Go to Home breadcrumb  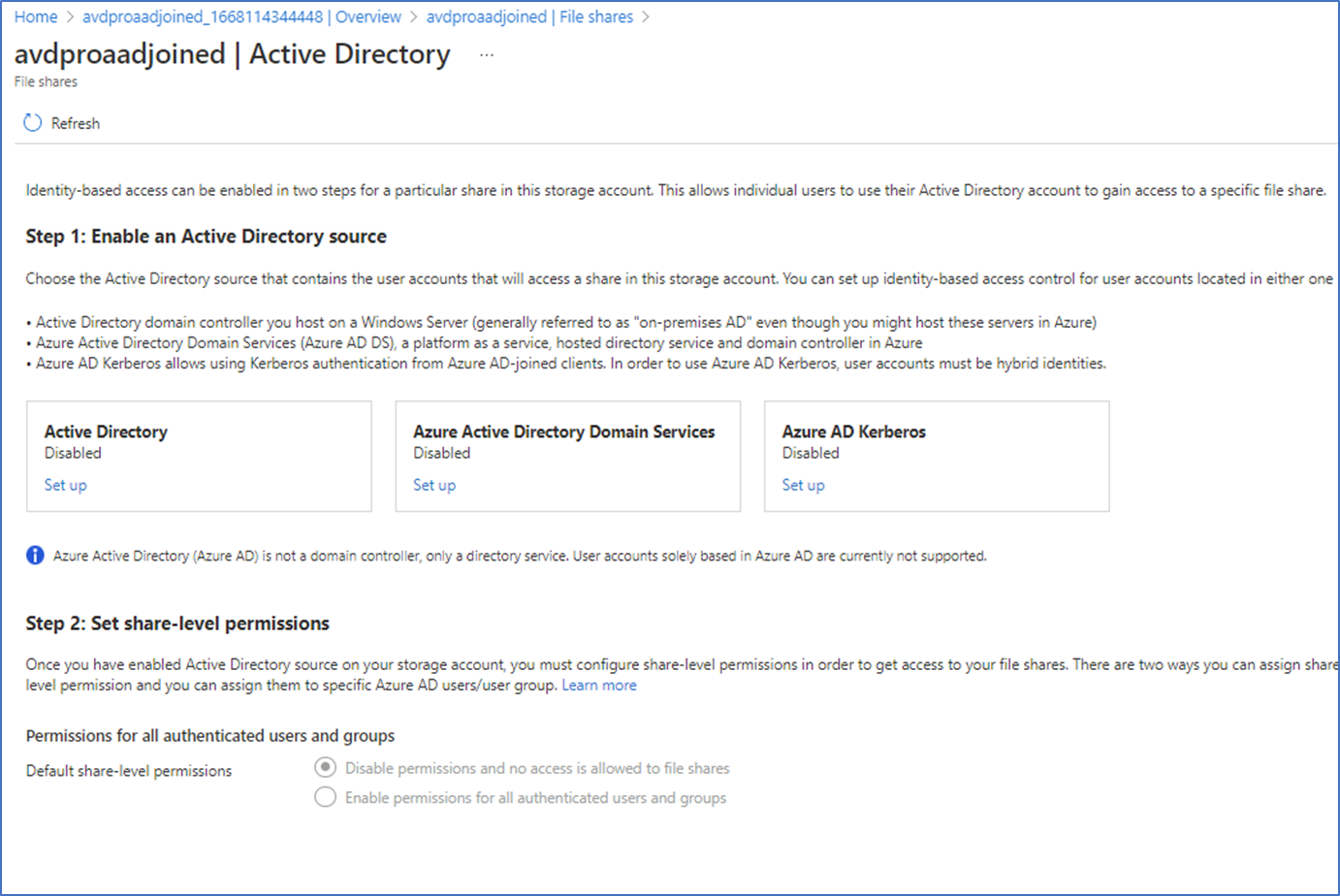click(36, 16)
